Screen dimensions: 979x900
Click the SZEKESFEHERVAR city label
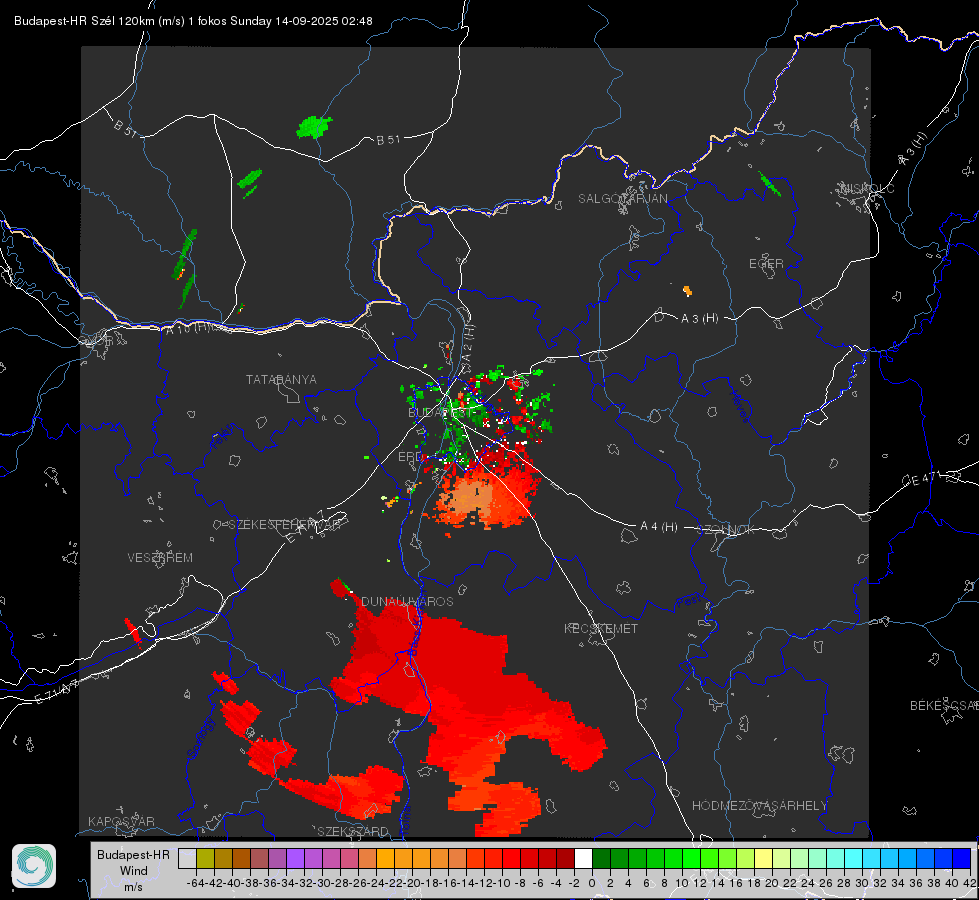(285, 525)
